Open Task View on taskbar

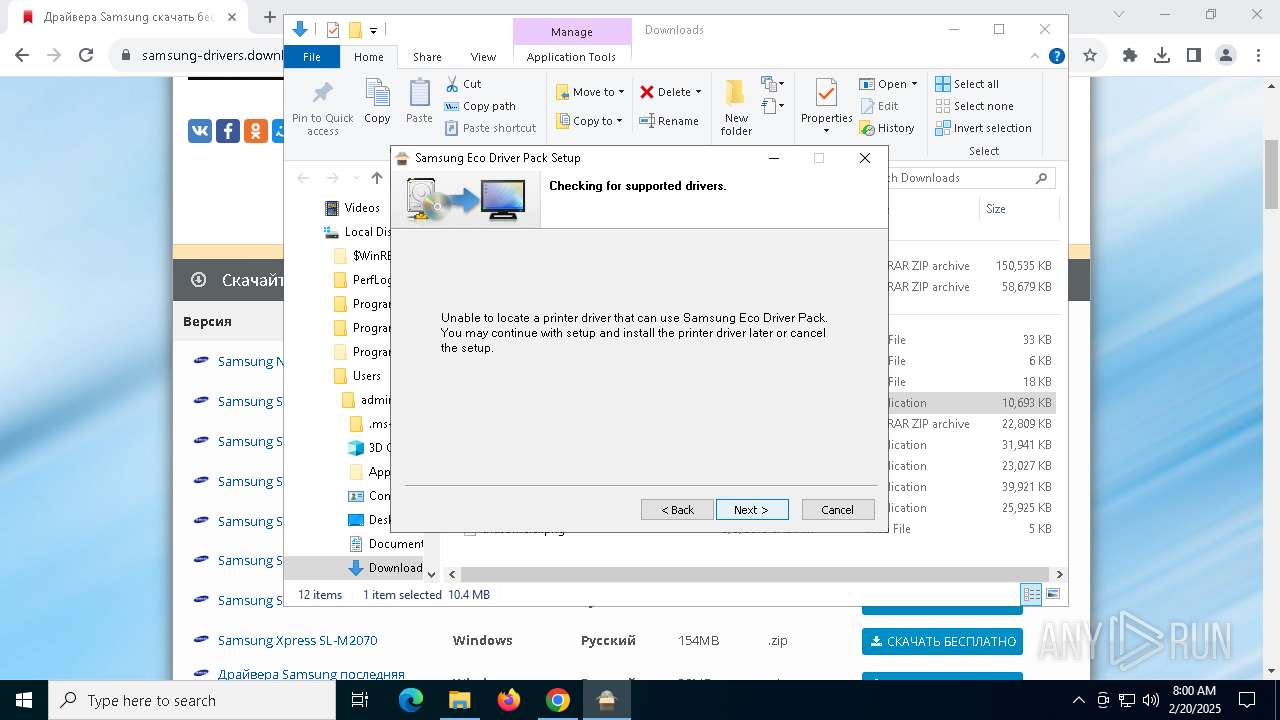tap(362, 700)
